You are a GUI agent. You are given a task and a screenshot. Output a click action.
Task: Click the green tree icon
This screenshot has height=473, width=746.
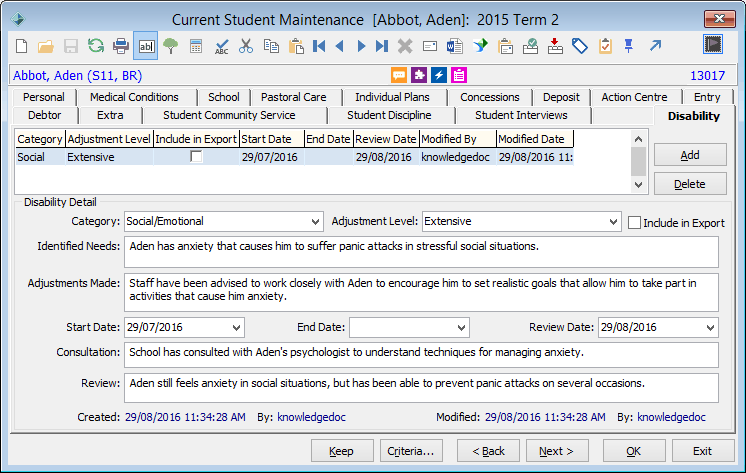tap(170, 46)
